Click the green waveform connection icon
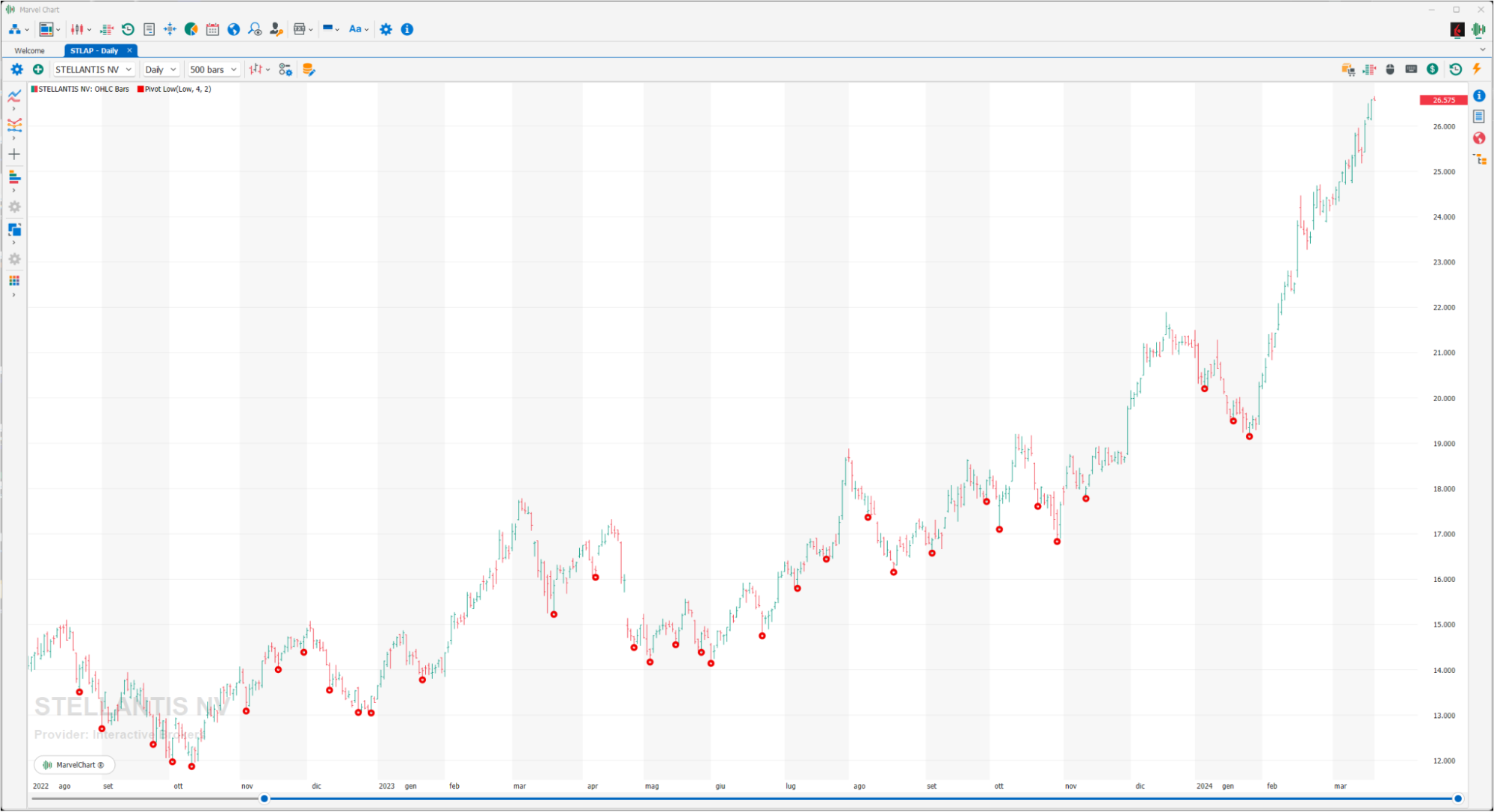Screen dimensions: 1494x812 coord(1478,29)
